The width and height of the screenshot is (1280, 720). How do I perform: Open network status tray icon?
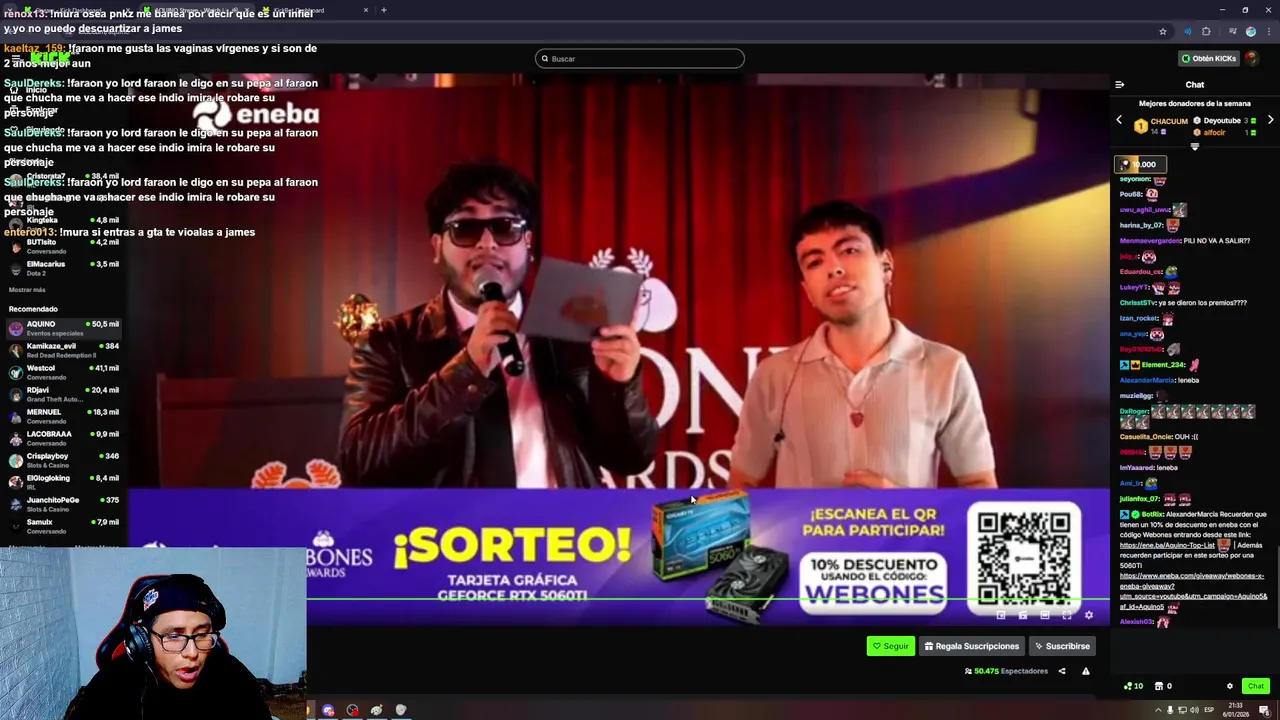point(1181,710)
